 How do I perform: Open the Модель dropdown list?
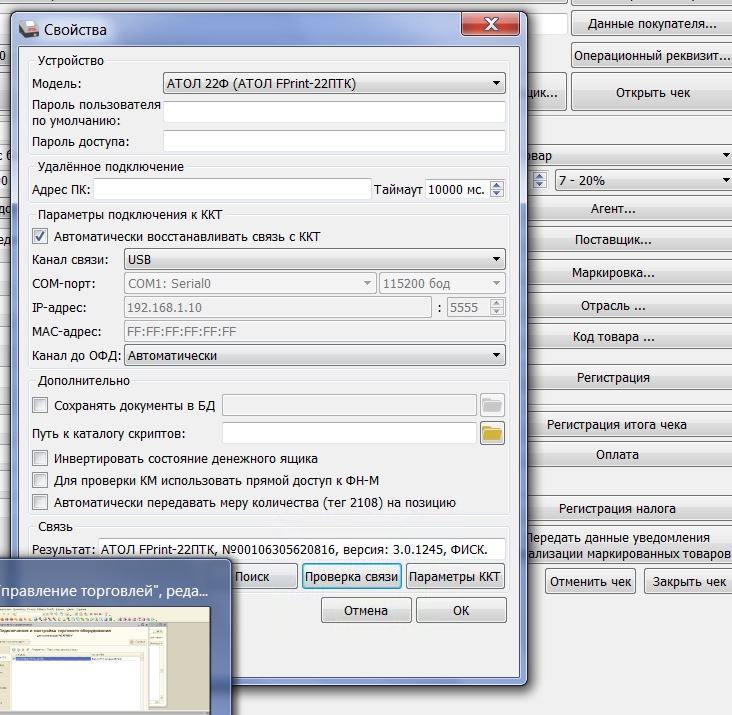[x=334, y=84]
